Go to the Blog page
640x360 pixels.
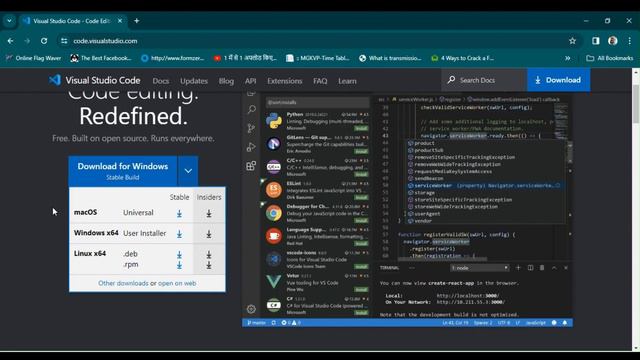(x=226, y=81)
